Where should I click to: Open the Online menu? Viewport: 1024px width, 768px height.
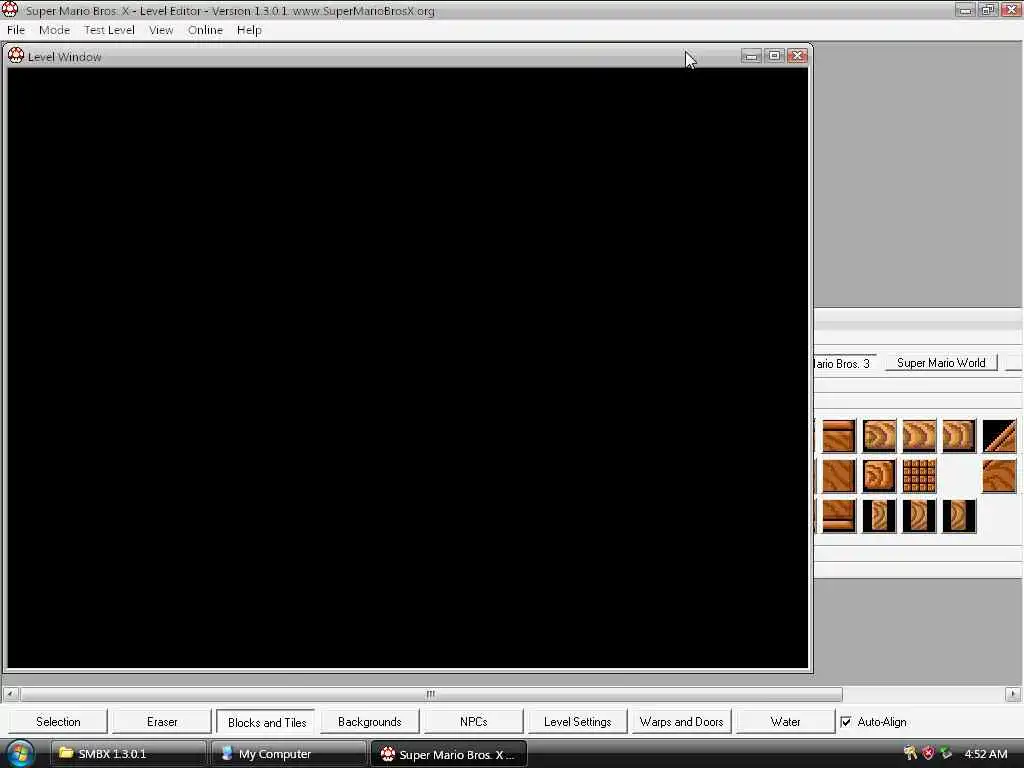(x=205, y=30)
